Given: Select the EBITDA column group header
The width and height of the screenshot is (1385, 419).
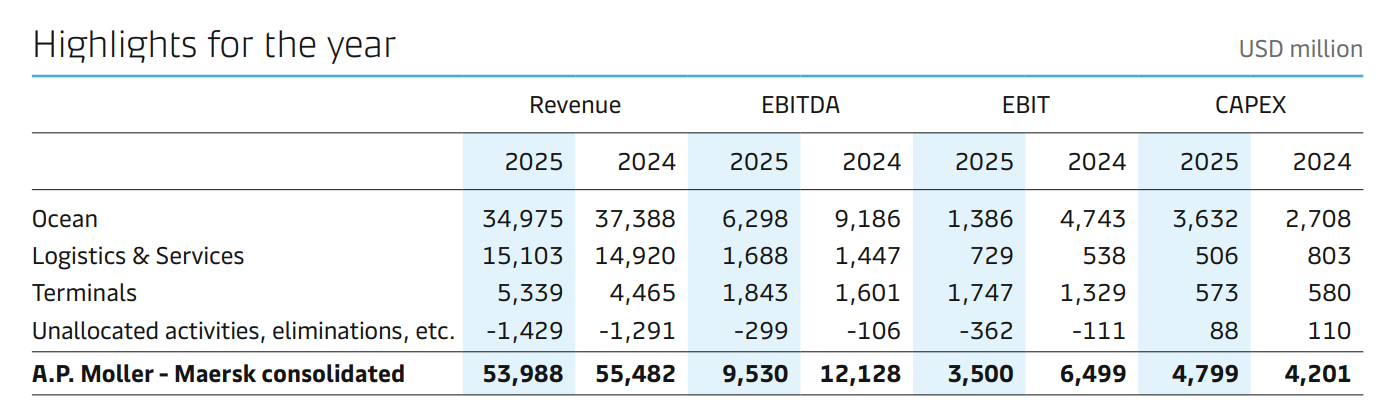Looking at the screenshot, I should click(800, 105).
